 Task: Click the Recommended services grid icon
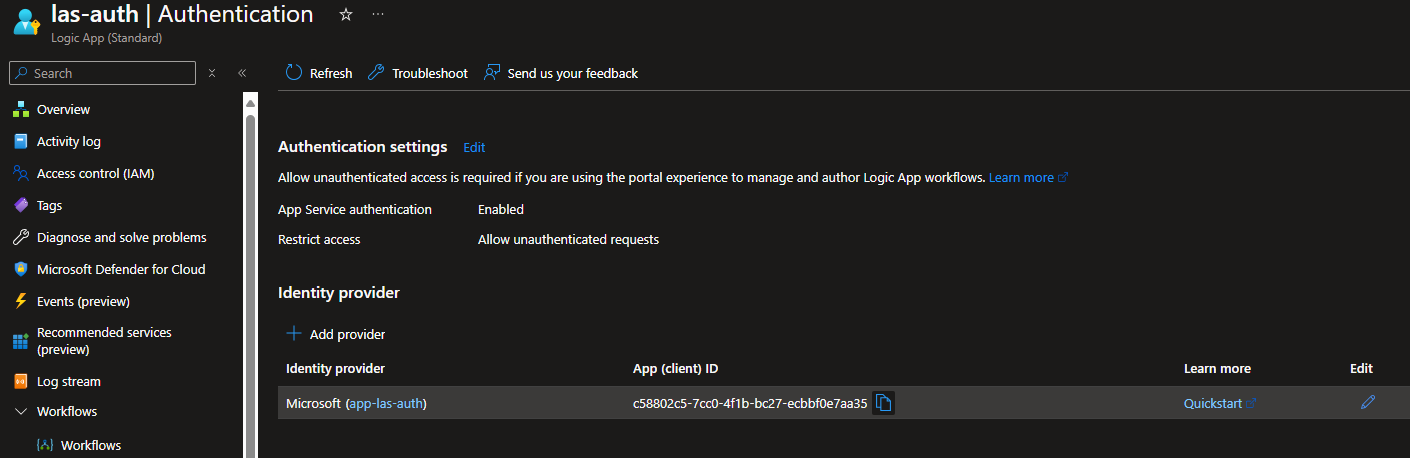click(21, 341)
